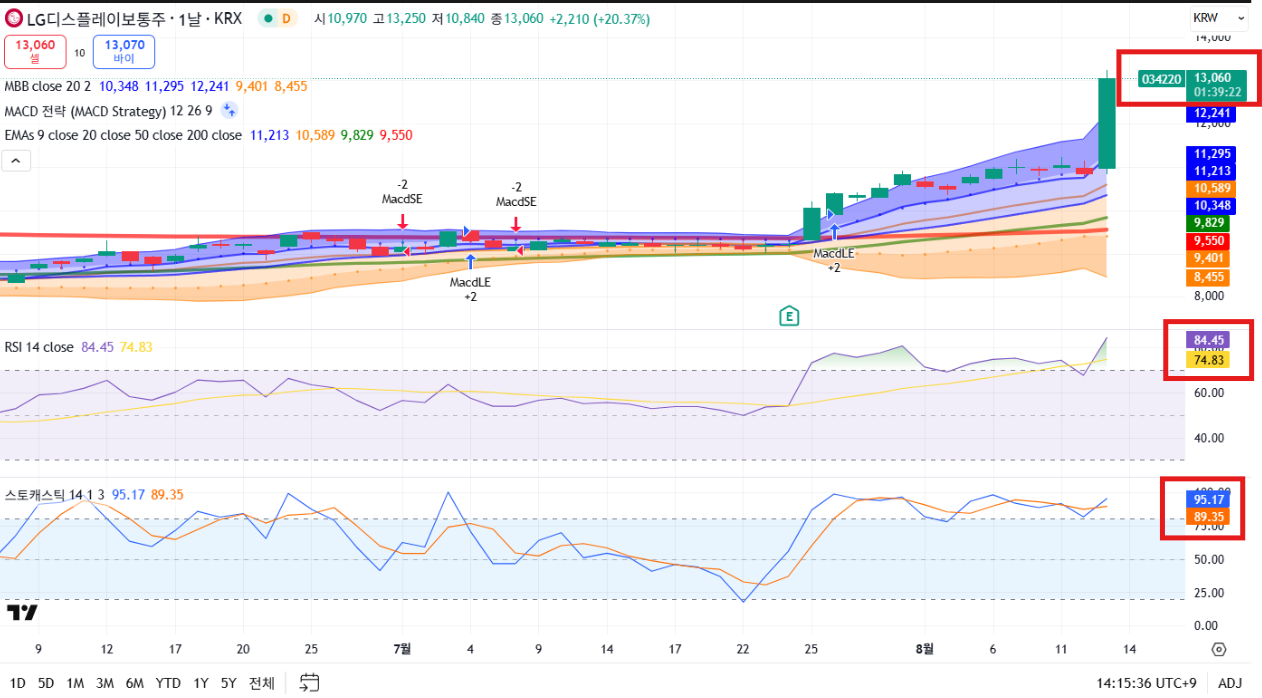Select the YTD time range

[168, 683]
